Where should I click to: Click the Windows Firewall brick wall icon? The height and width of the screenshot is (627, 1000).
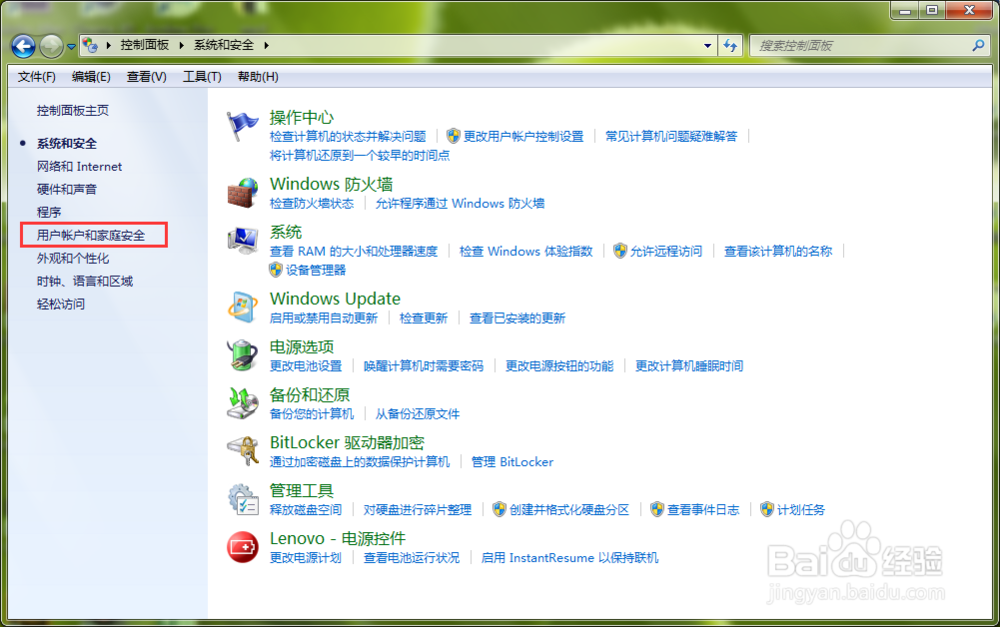(x=242, y=193)
